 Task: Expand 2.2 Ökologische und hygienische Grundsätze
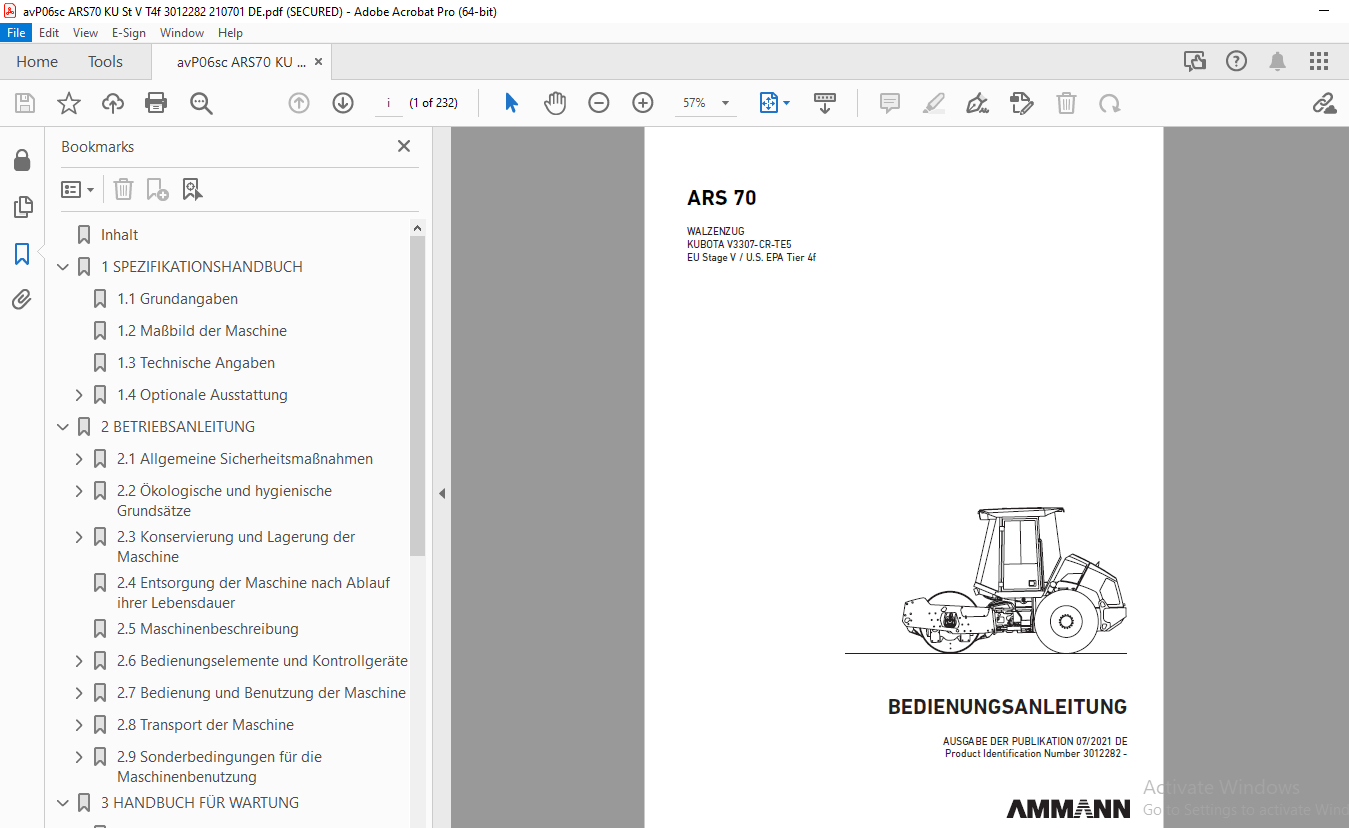(x=79, y=491)
